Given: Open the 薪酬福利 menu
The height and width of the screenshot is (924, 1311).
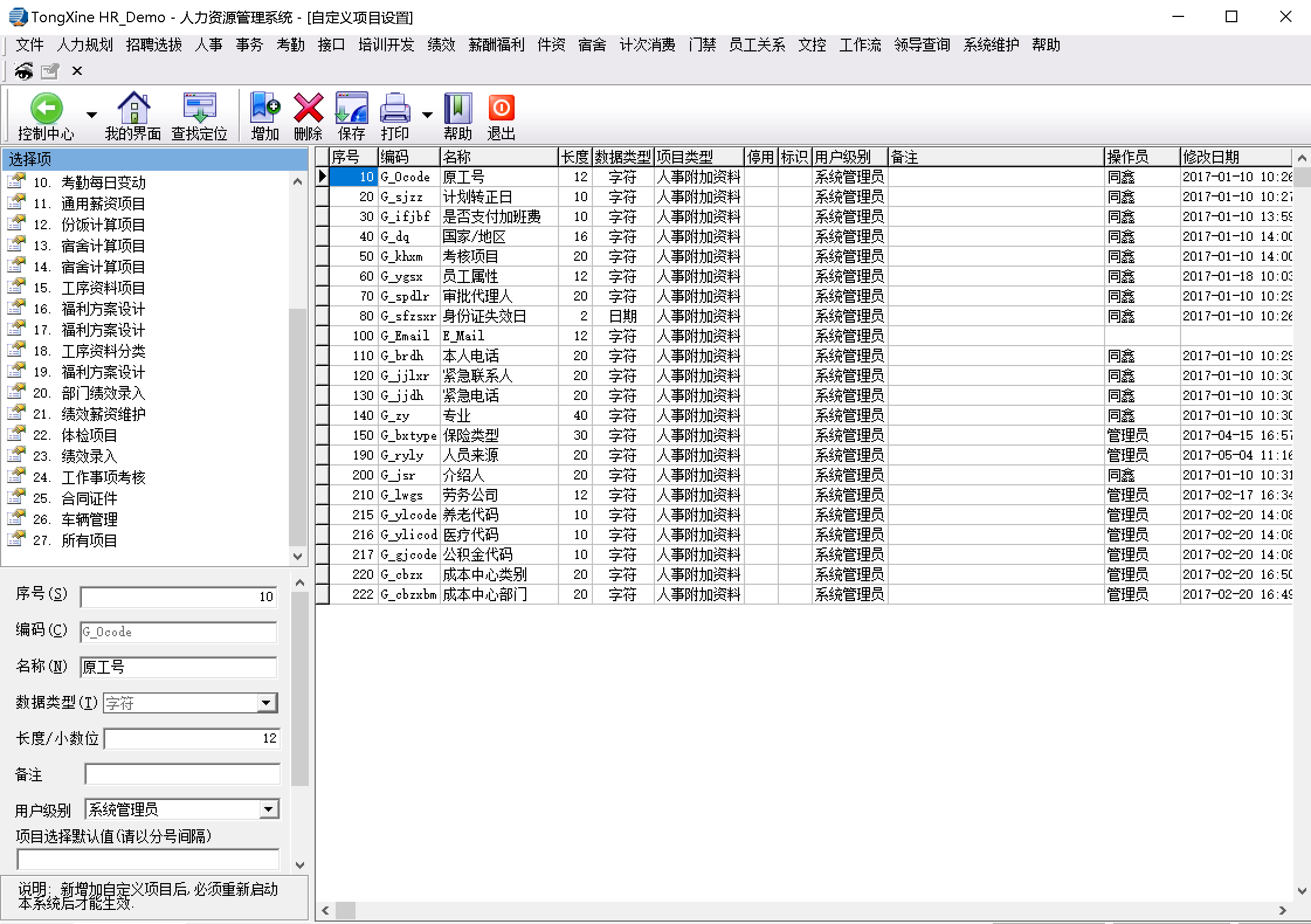Looking at the screenshot, I should coord(496,45).
